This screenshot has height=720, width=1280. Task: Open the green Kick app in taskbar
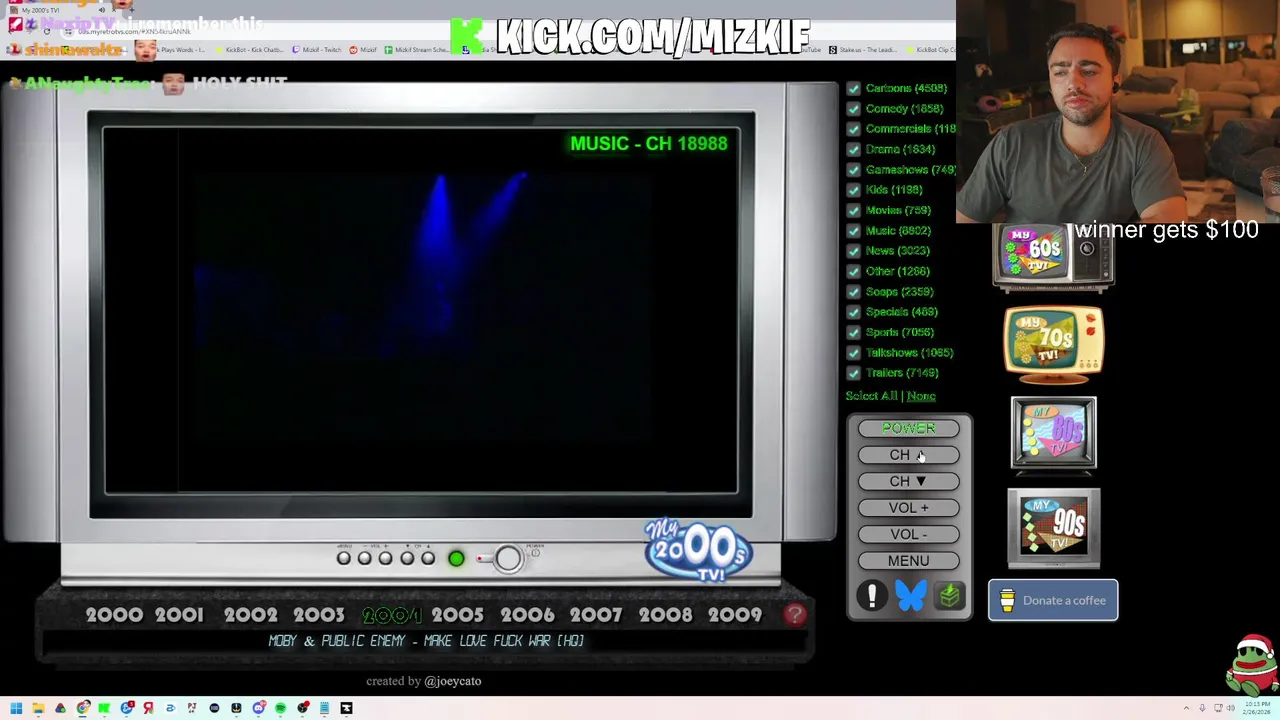104,708
